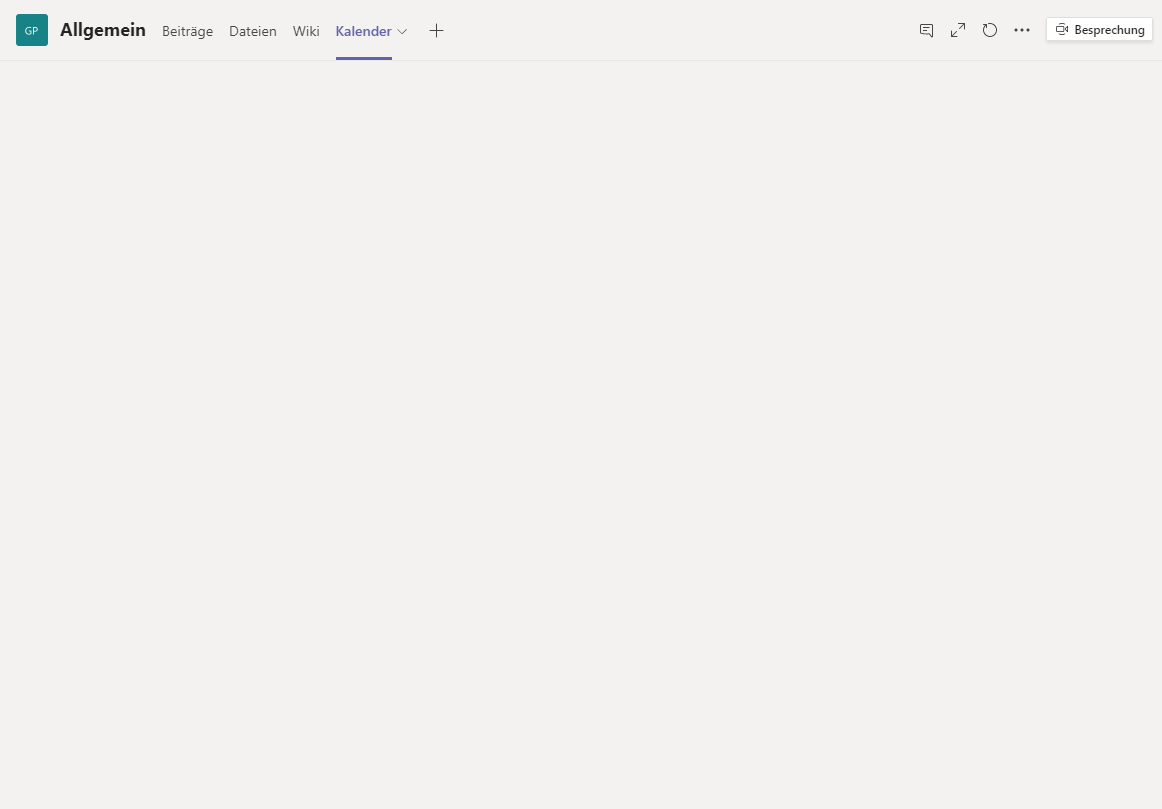The width and height of the screenshot is (1162, 809).
Task: Click the video camera icon in Besprechung
Action: (1062, 30)
